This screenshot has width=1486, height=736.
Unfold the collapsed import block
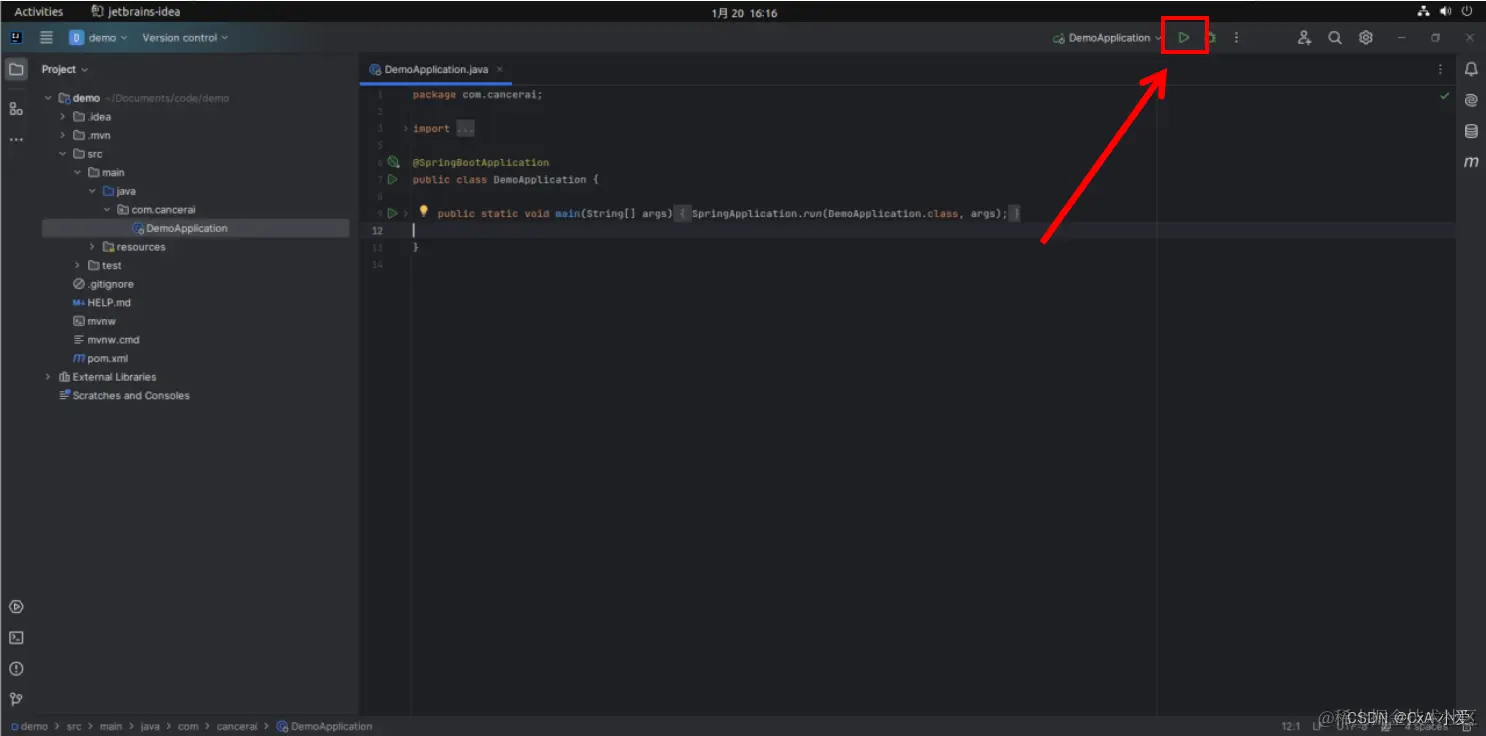pyautogui.click(x=405, y=129)
